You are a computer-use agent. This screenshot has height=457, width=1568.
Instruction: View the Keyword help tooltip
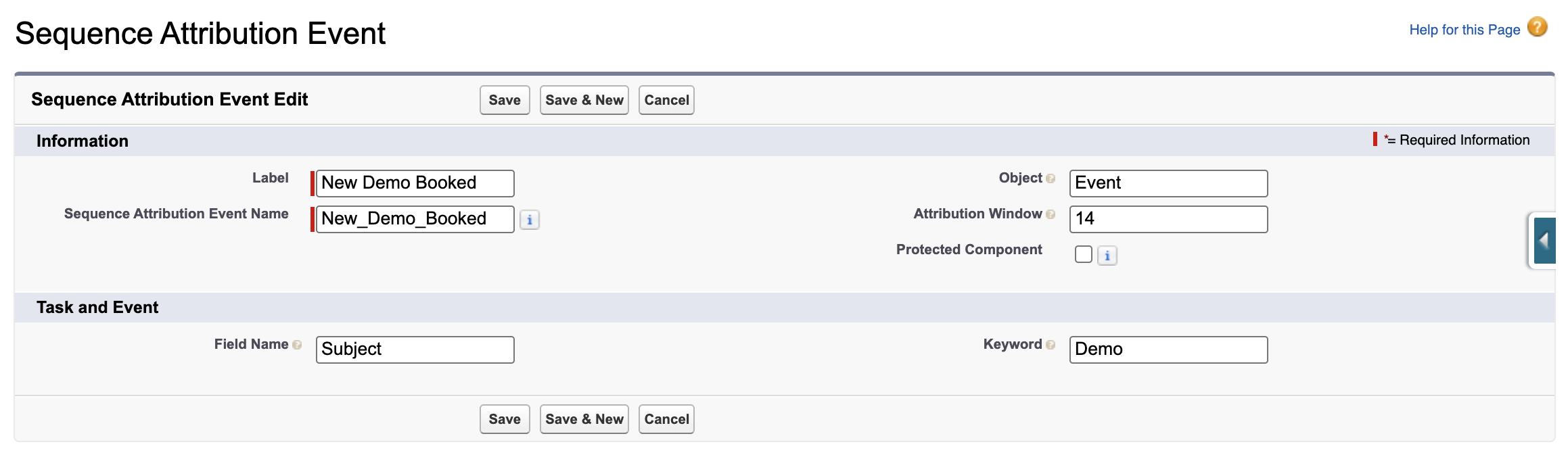pos(1051,344)
